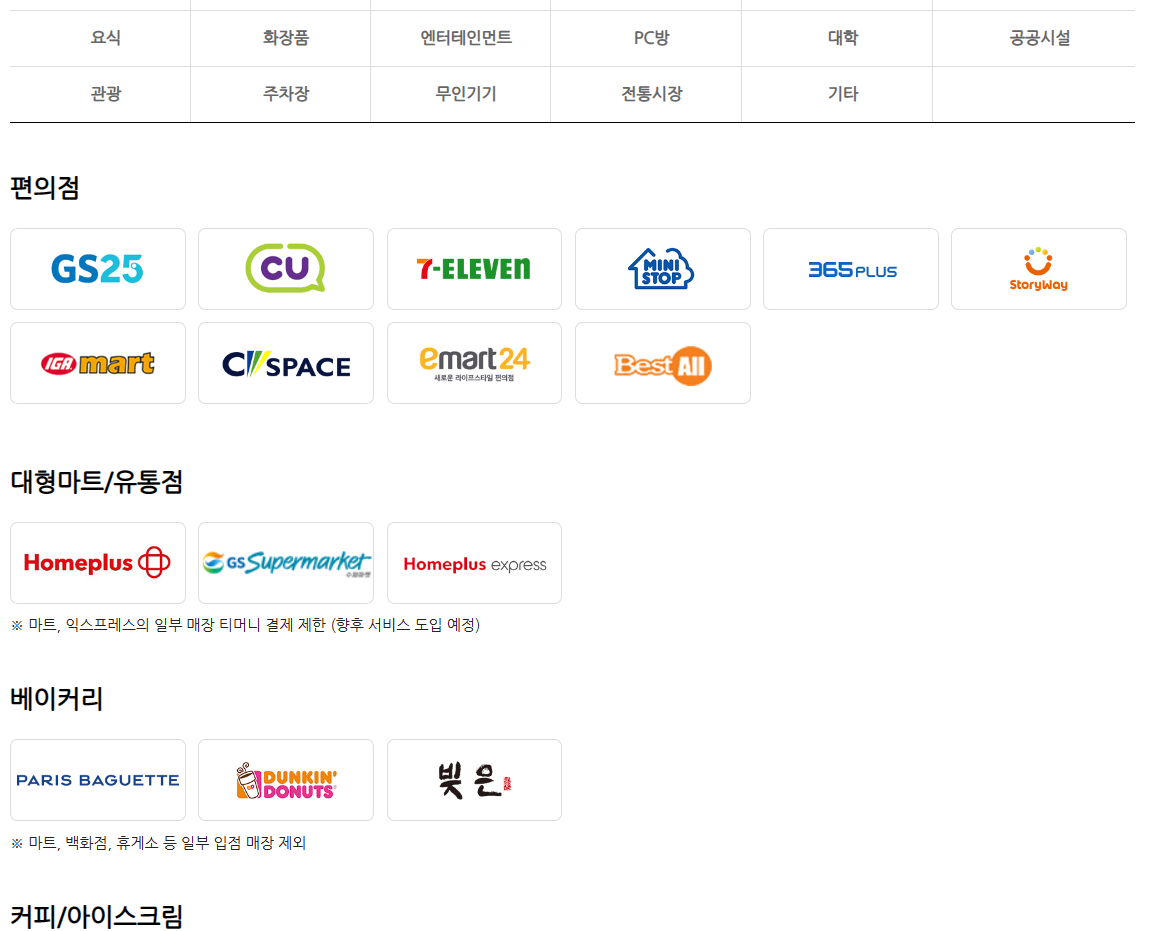The image size is (1159, 931).
Task: Open the Paris Baguette logo card
Action: point(98,780)
